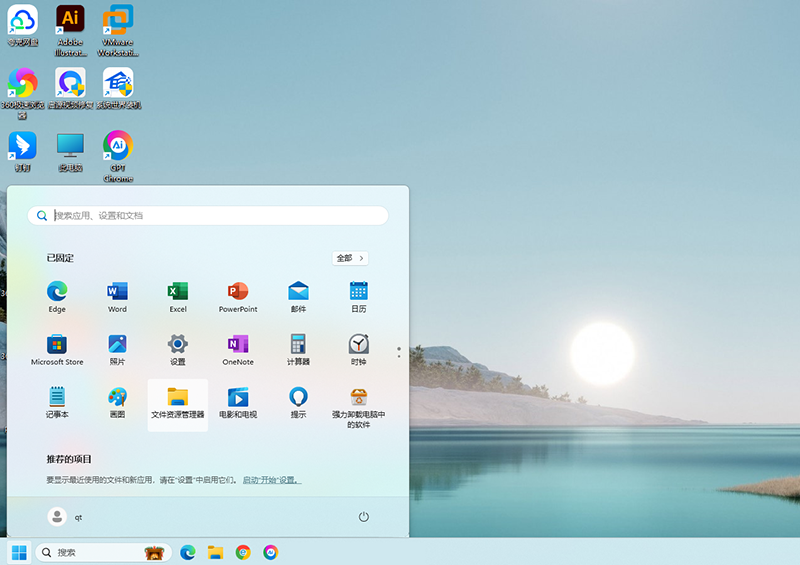This screenshot has height=565, width=800.
Task: Launch Word from the Start menu
Action: (x=117, y=297)
